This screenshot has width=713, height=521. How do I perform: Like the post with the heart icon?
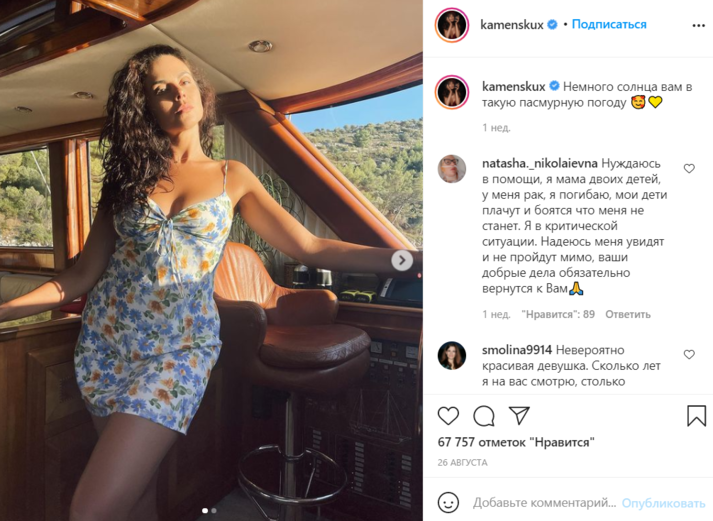click(448, 416)
